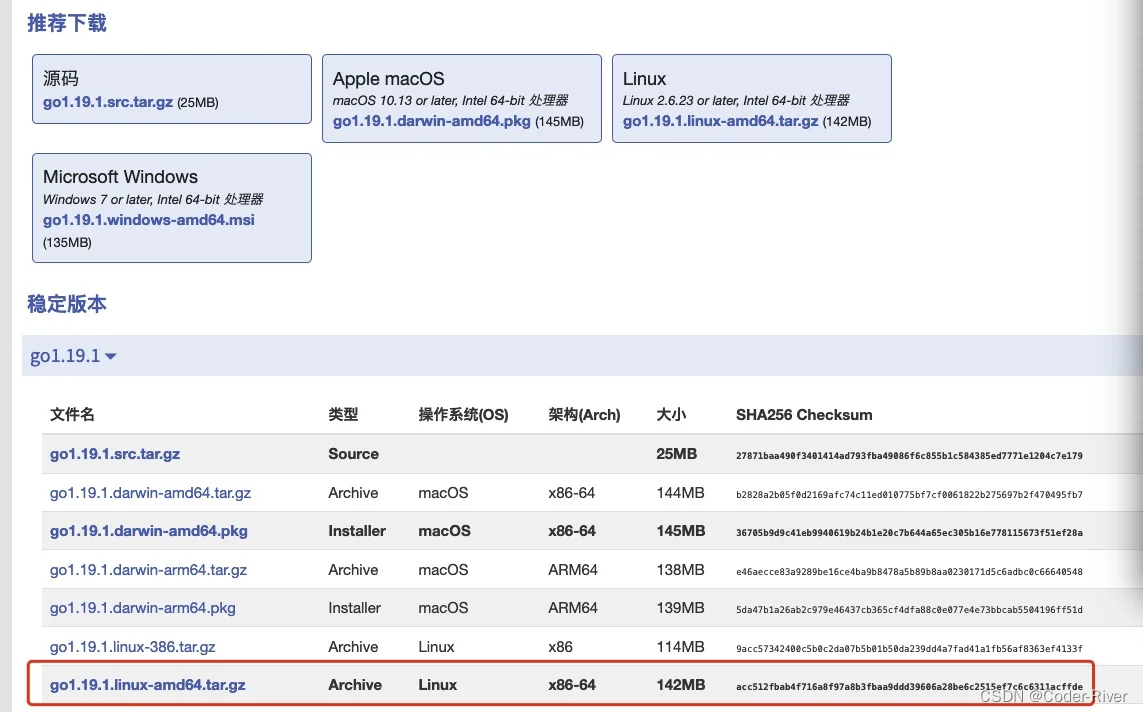Click Installer cell in darwin-arm64.pkg row

[x=354, y=608]
